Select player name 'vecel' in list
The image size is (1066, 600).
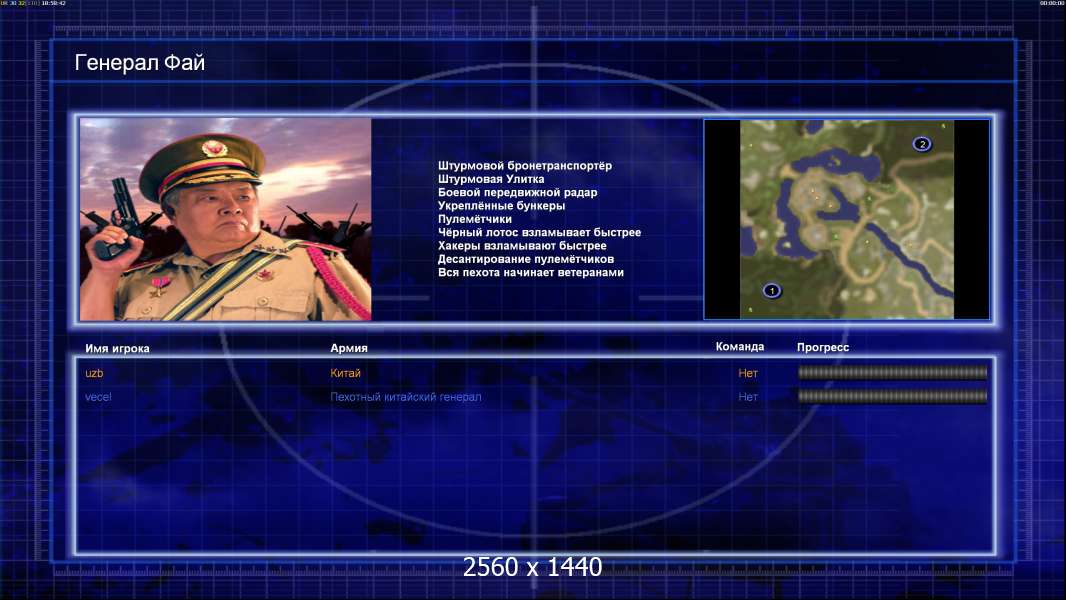[99, 397]
